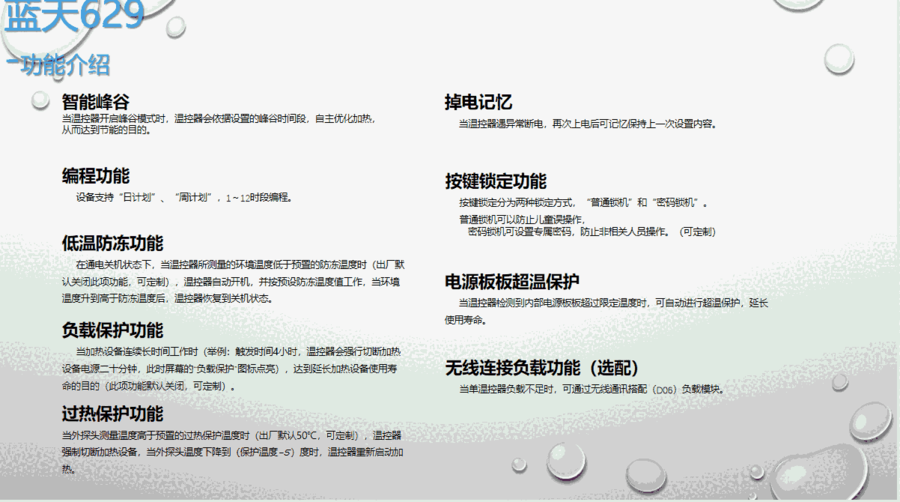This screenshot has height=502, width=900.
Task: Click the anti-freeze paragraph under 低温防冻功能
Action: [230, 282]
